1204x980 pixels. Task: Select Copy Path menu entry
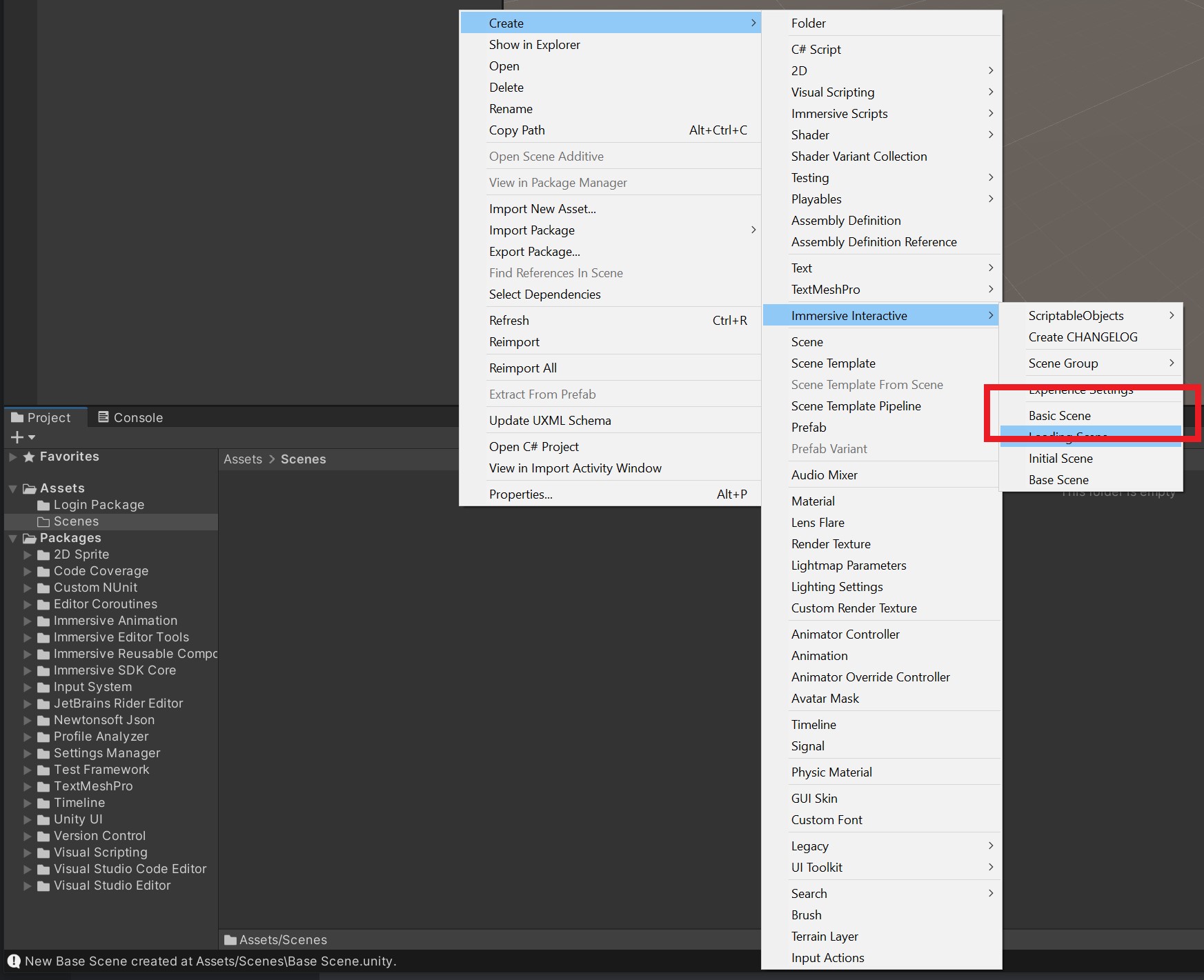click(x=610, y=130)
